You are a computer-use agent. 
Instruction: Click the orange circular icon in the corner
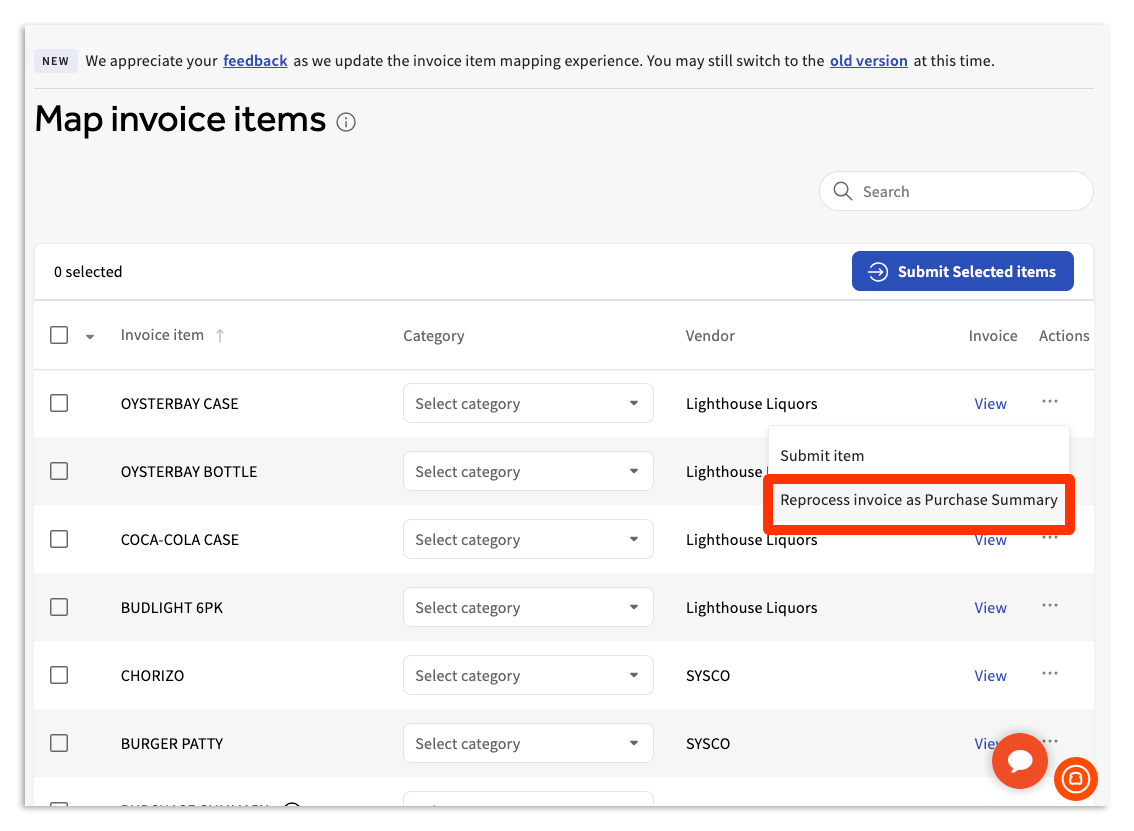tap(1076, 779)
